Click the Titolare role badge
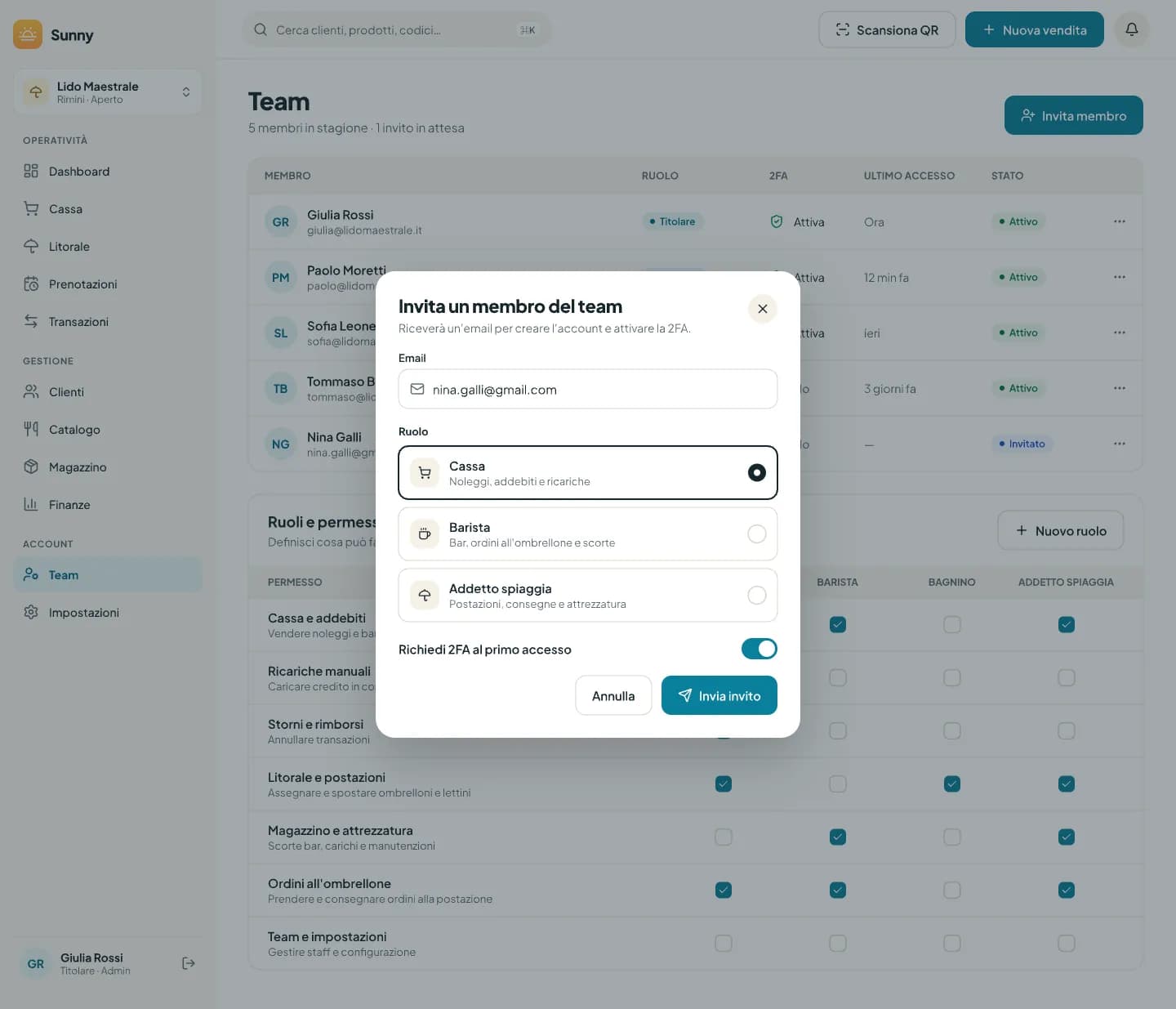The image size is (1176, 1009). (x=672, y=221)
